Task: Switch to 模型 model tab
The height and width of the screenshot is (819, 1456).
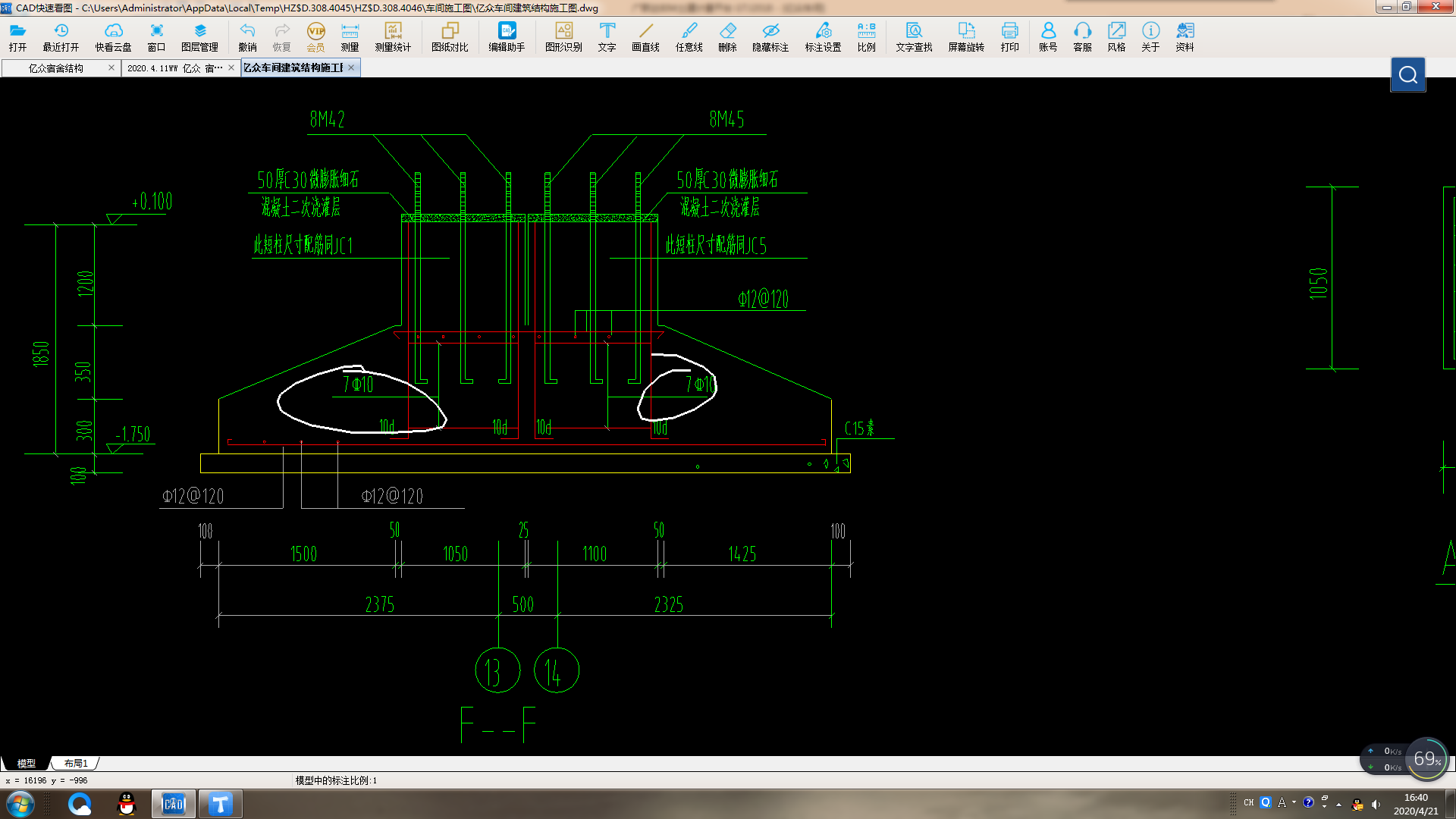Action: pos(27,763)
